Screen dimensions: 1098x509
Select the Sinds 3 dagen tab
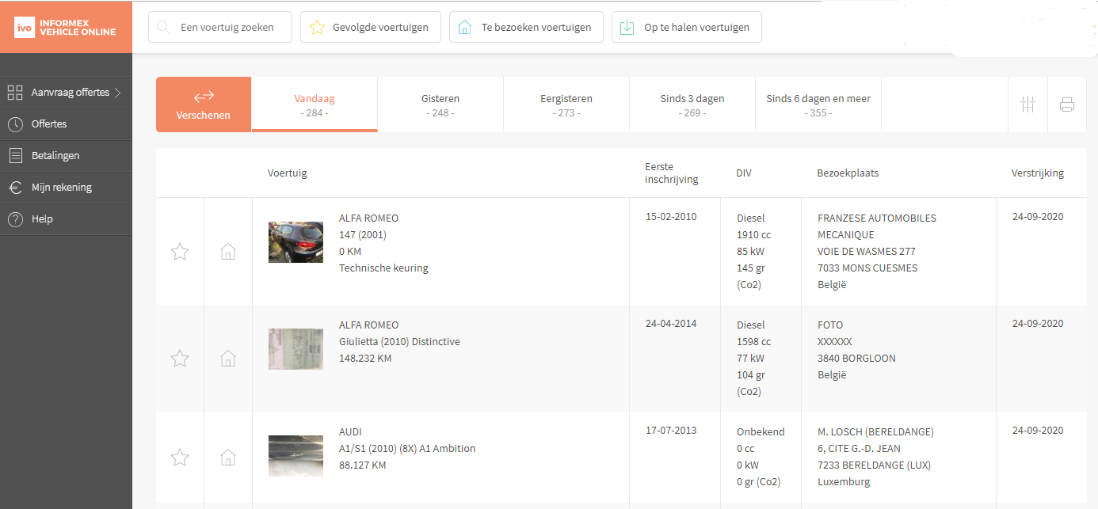(x=692, y=104)
